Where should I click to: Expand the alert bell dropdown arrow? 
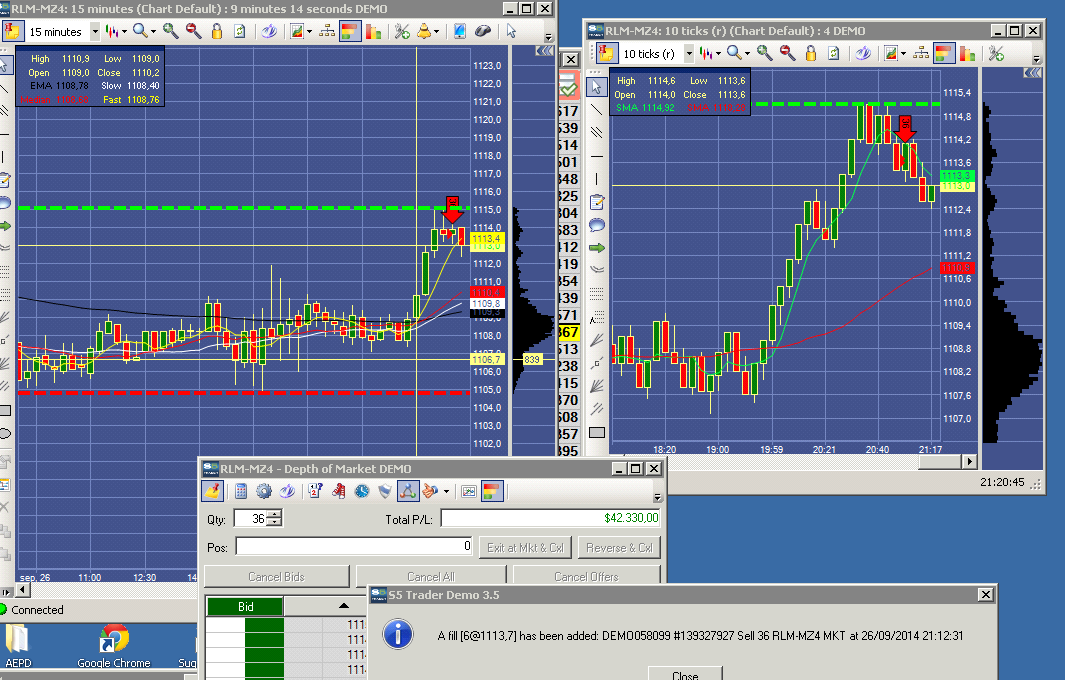pyautogui.click(x=436, y=32)
